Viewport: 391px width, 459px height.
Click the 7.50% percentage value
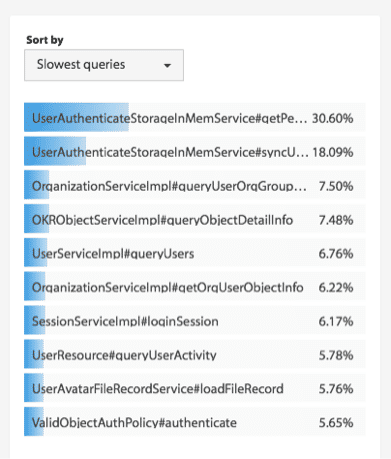[x=336, y=186]
